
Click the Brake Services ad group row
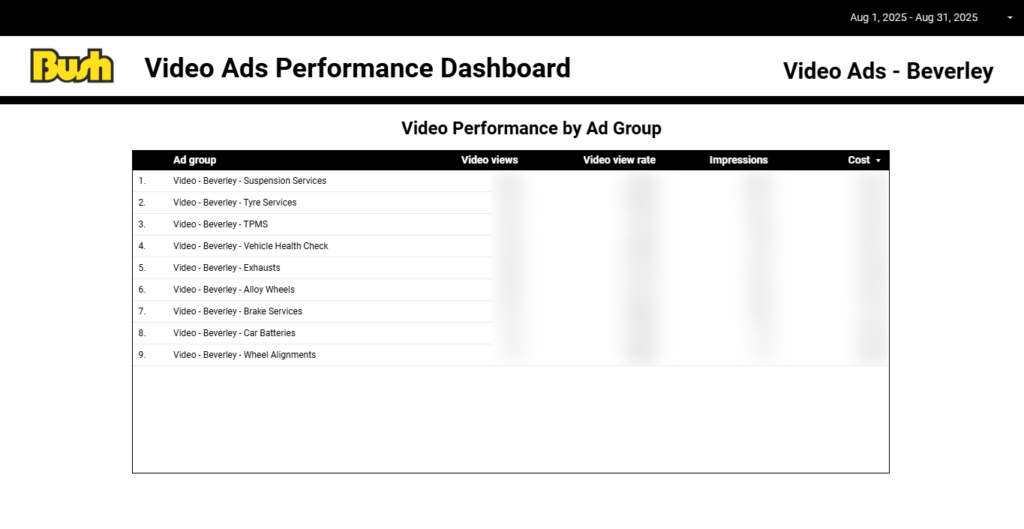[237, 311]
